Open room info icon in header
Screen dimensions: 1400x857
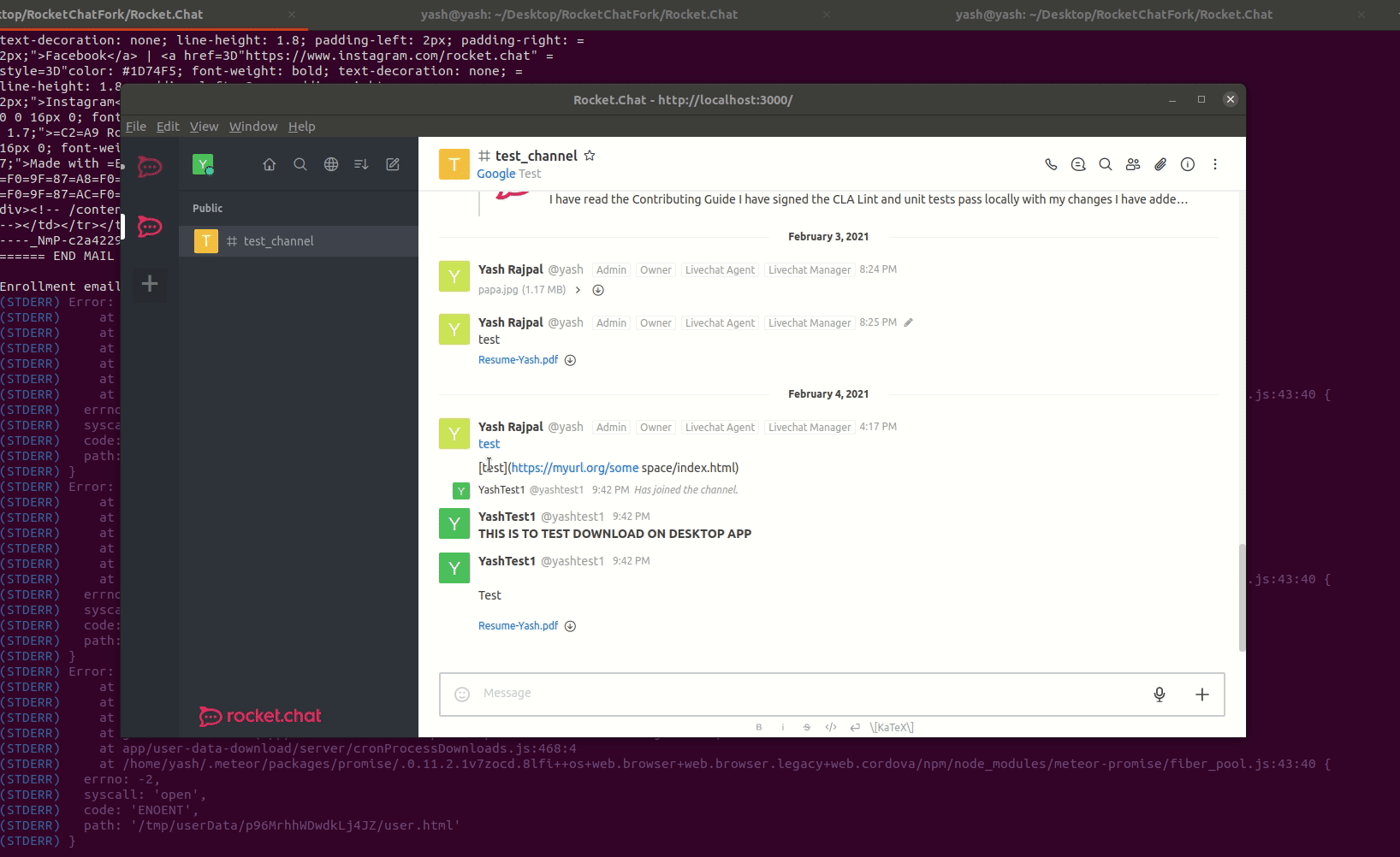point(1188,164)
